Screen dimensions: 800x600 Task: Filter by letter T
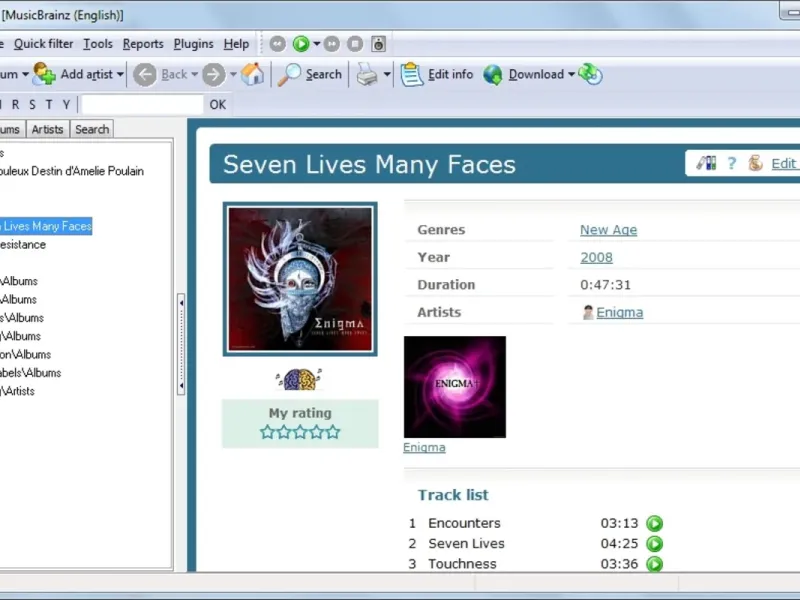point(49,105)
